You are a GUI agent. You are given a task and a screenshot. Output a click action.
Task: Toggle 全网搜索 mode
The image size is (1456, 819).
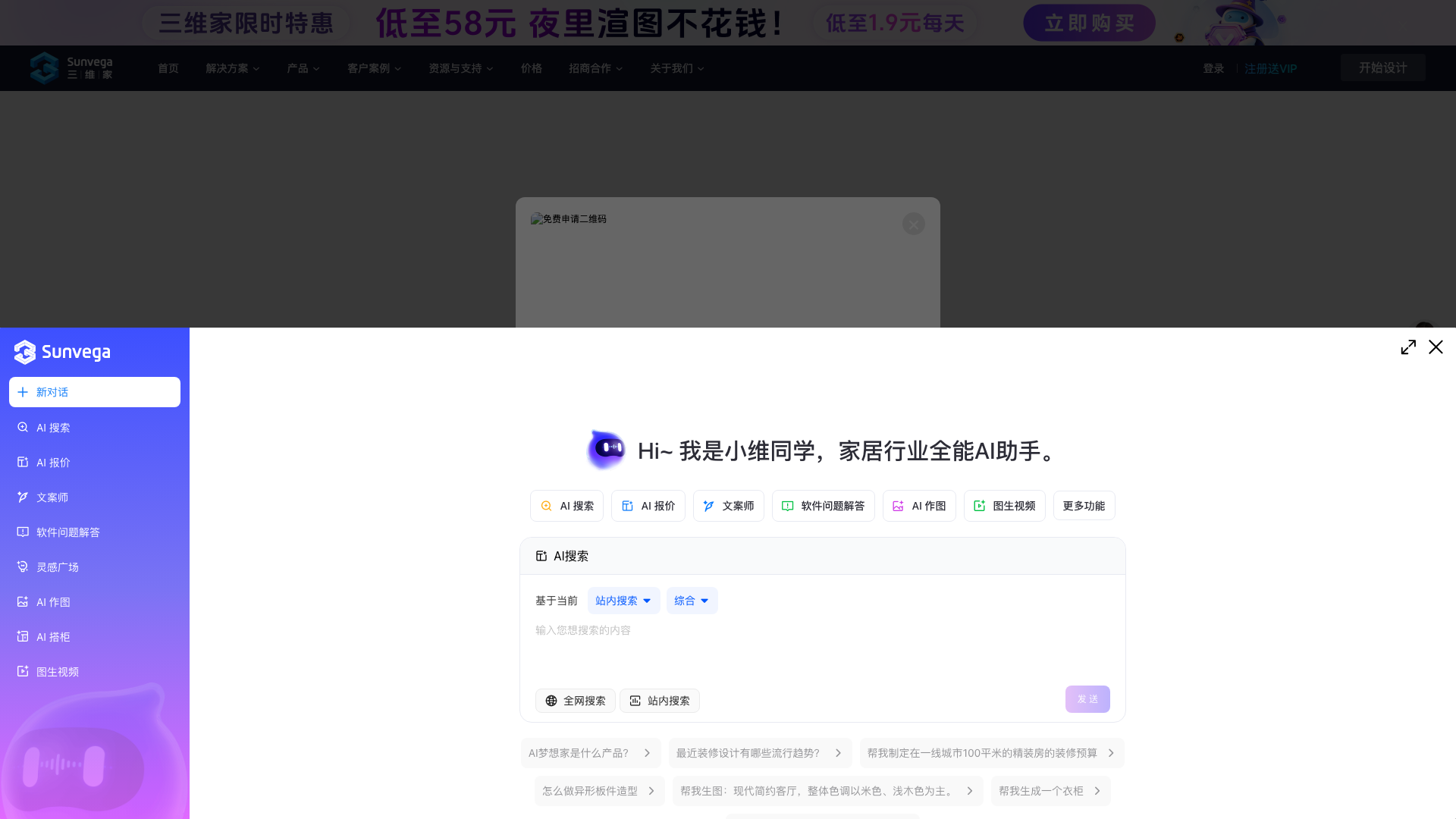tap(576, 701)
